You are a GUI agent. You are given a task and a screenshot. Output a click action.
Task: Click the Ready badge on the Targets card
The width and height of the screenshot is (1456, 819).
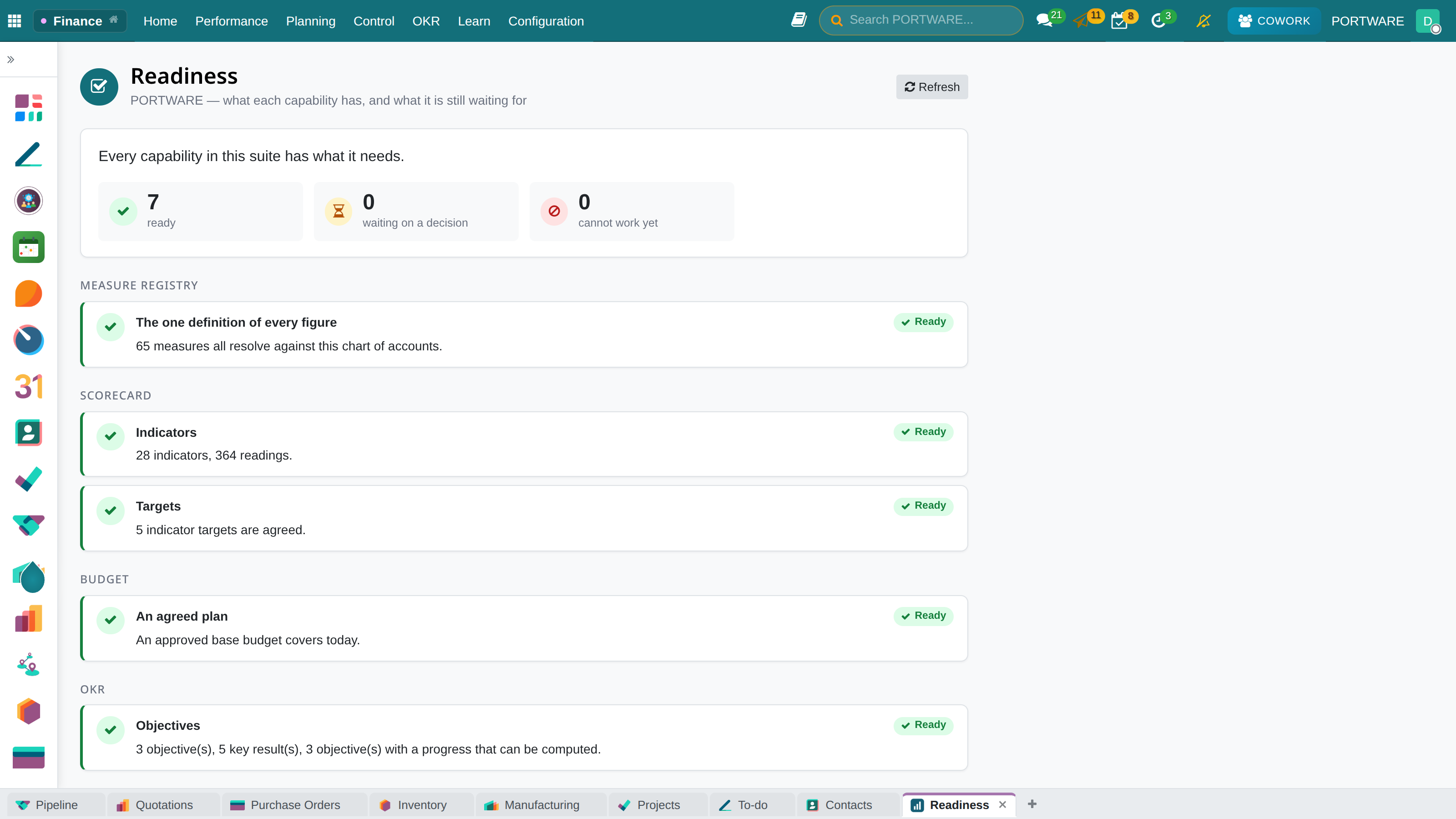923,506
